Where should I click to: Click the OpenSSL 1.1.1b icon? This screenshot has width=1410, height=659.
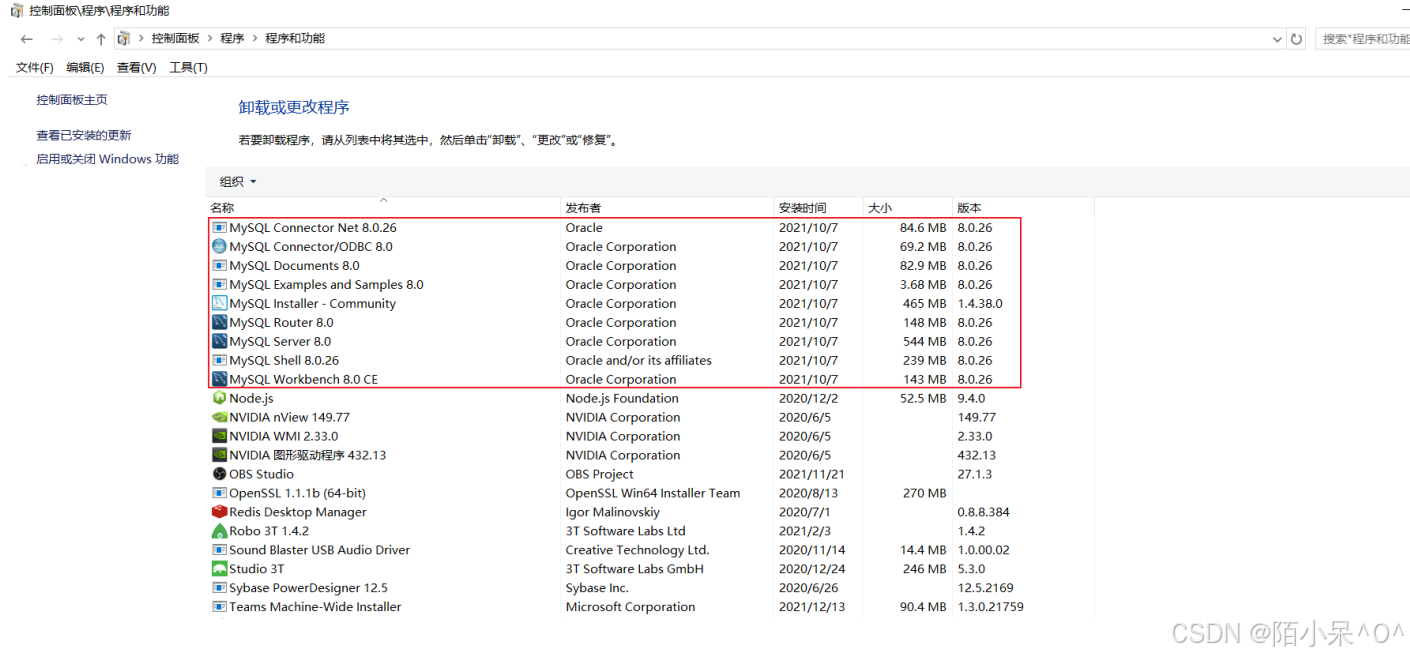pyautogui.click(x=220, y=494)
